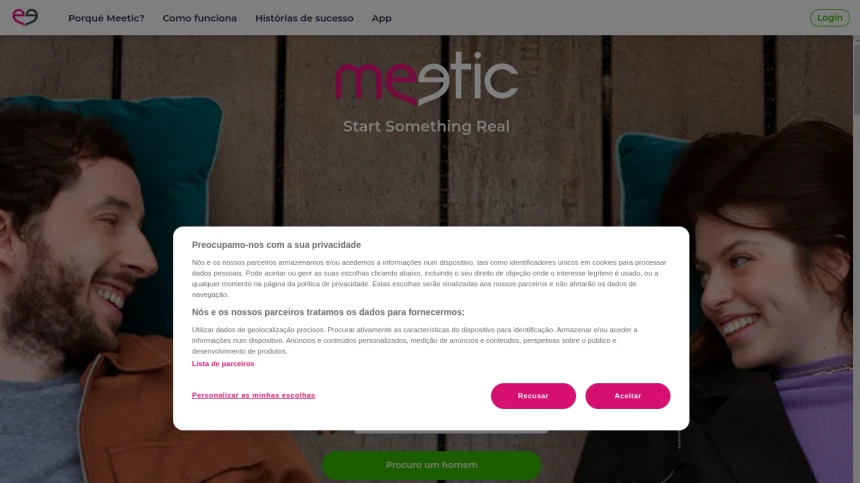Go to Como funciona page
The width and height of the screenshot is (860, 483).
click(200, 18)
